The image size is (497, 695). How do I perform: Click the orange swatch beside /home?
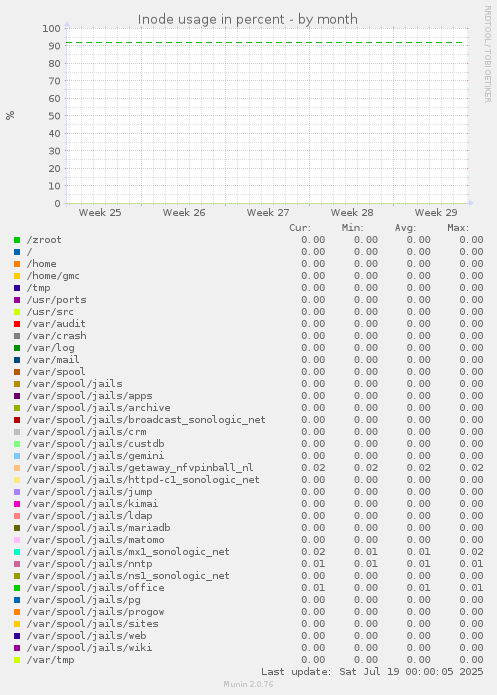(17, 264)
